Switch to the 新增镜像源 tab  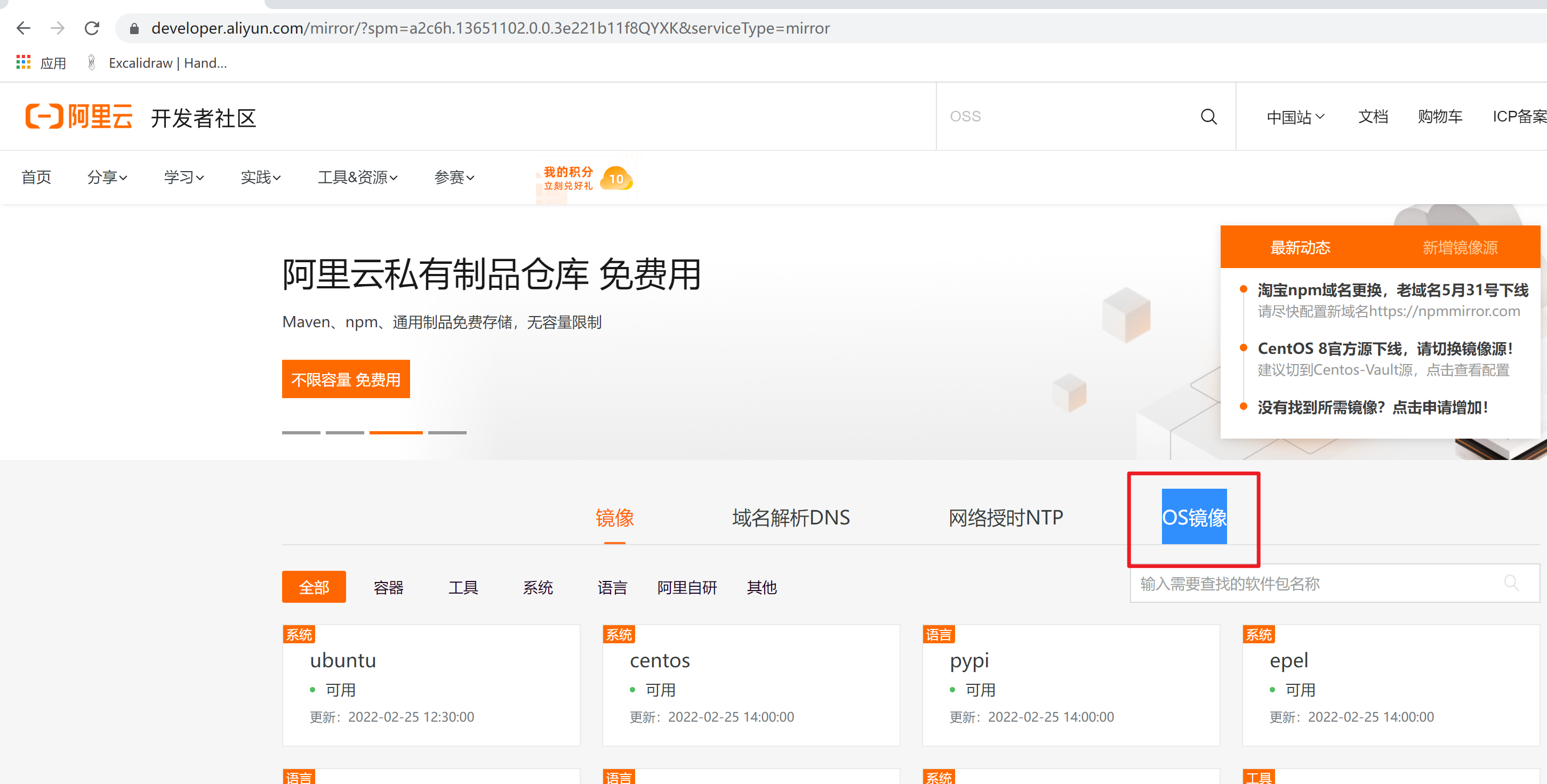[1460, 247]
